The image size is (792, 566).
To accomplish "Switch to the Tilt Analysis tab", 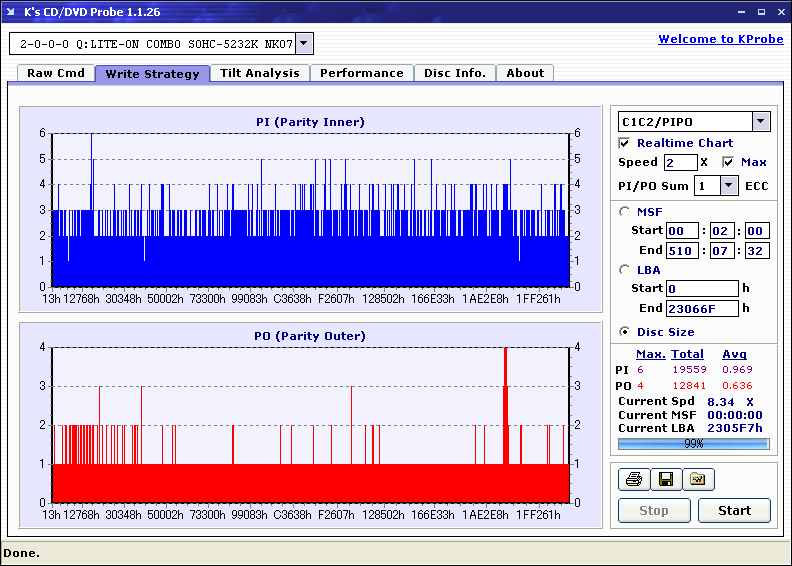I will (x=260, y=73).
